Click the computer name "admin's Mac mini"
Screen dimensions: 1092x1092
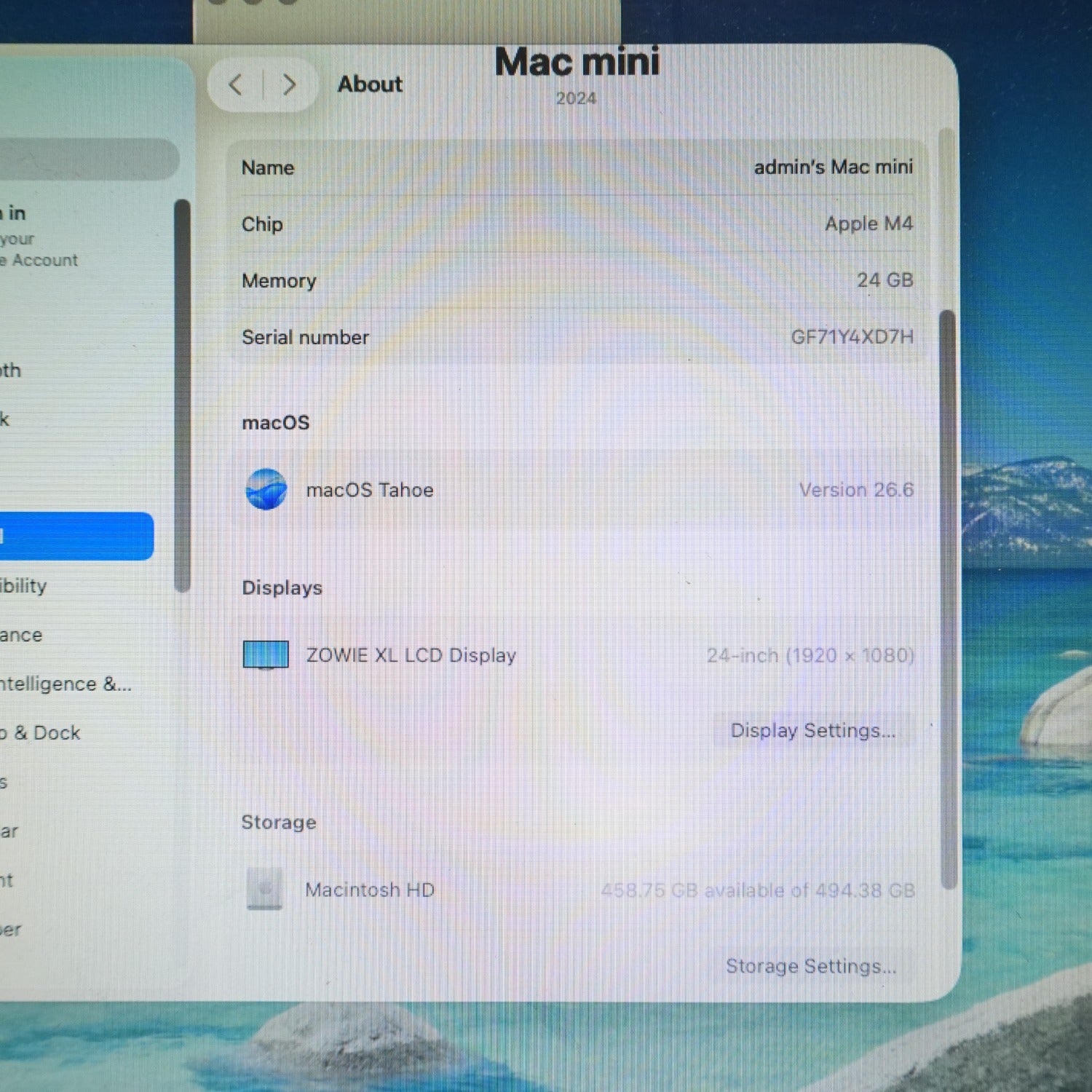pos(833,167)
